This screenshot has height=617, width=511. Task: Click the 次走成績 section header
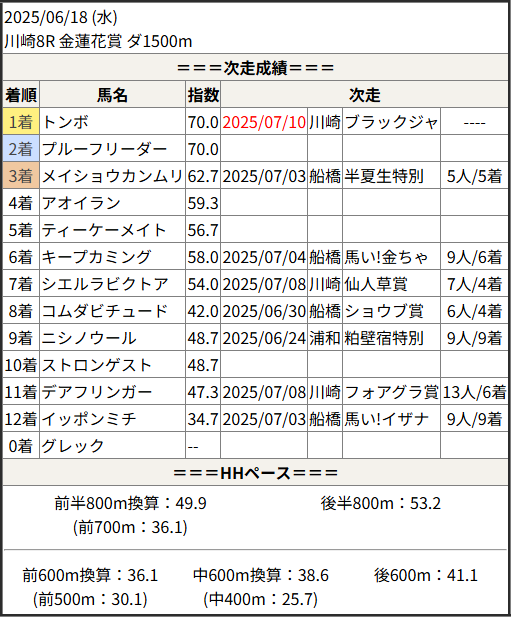tap(256, 68)
